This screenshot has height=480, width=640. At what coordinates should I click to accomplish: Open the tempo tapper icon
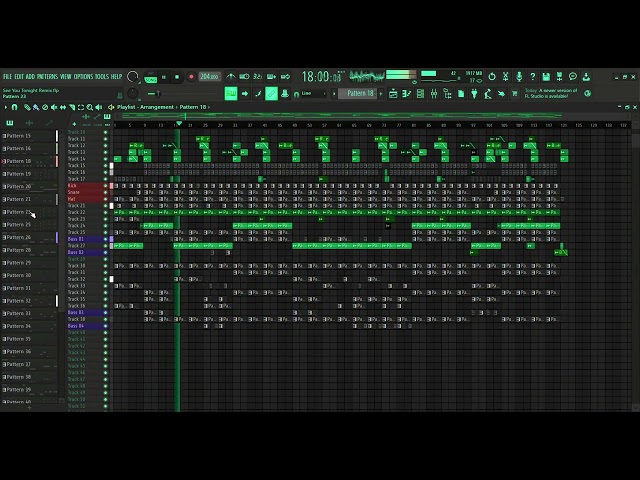click(x=488, y=94)
